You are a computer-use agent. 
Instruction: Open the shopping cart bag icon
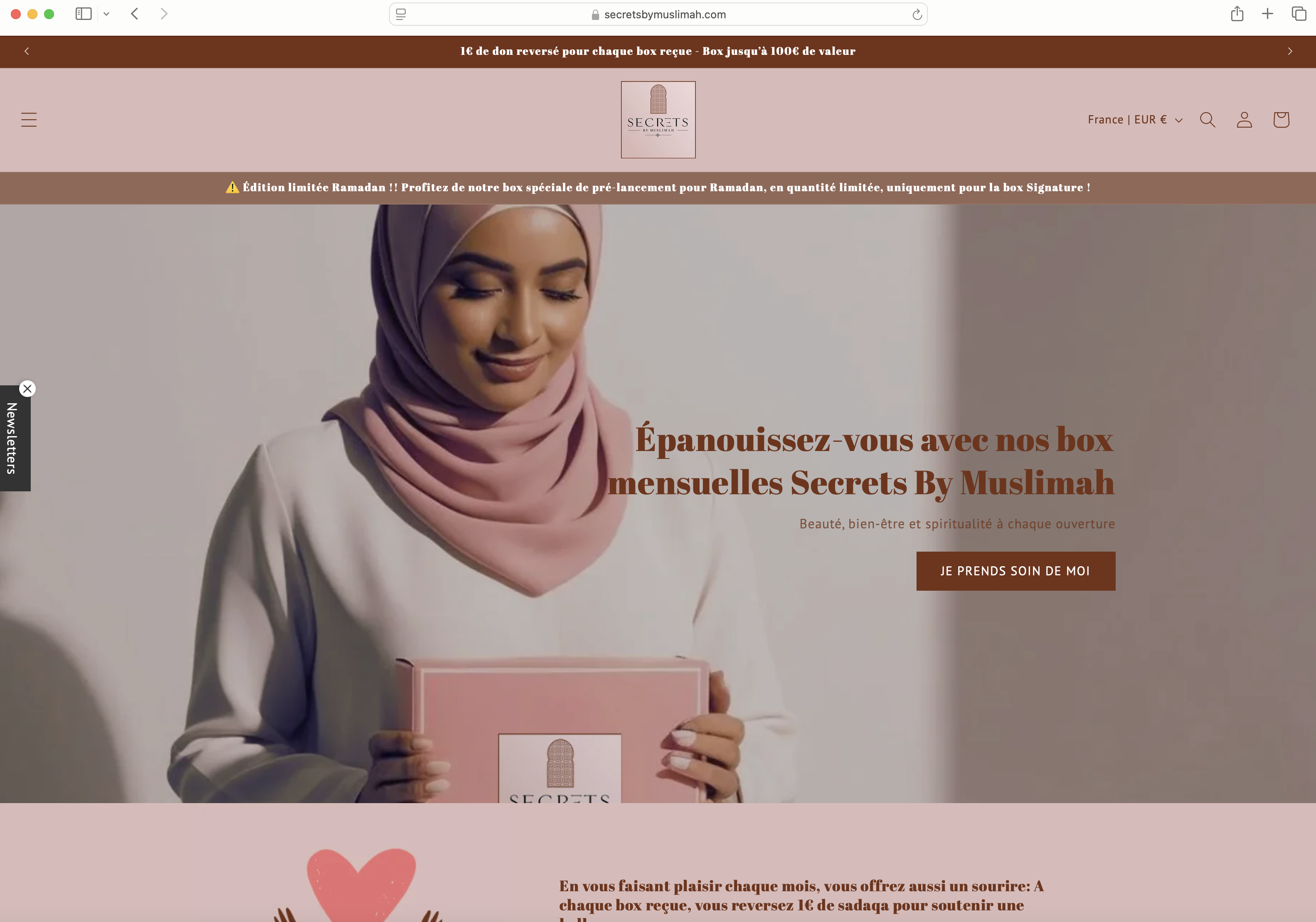coord(1281,120)
